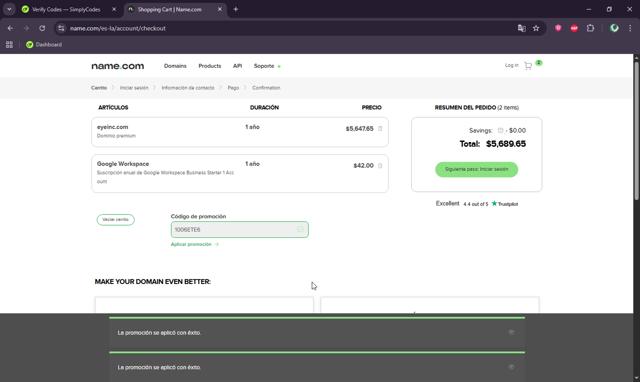Clear the promo code field icon
This screenshot has height=382, width=640.
pyautogui.click(x=300, y=229)
